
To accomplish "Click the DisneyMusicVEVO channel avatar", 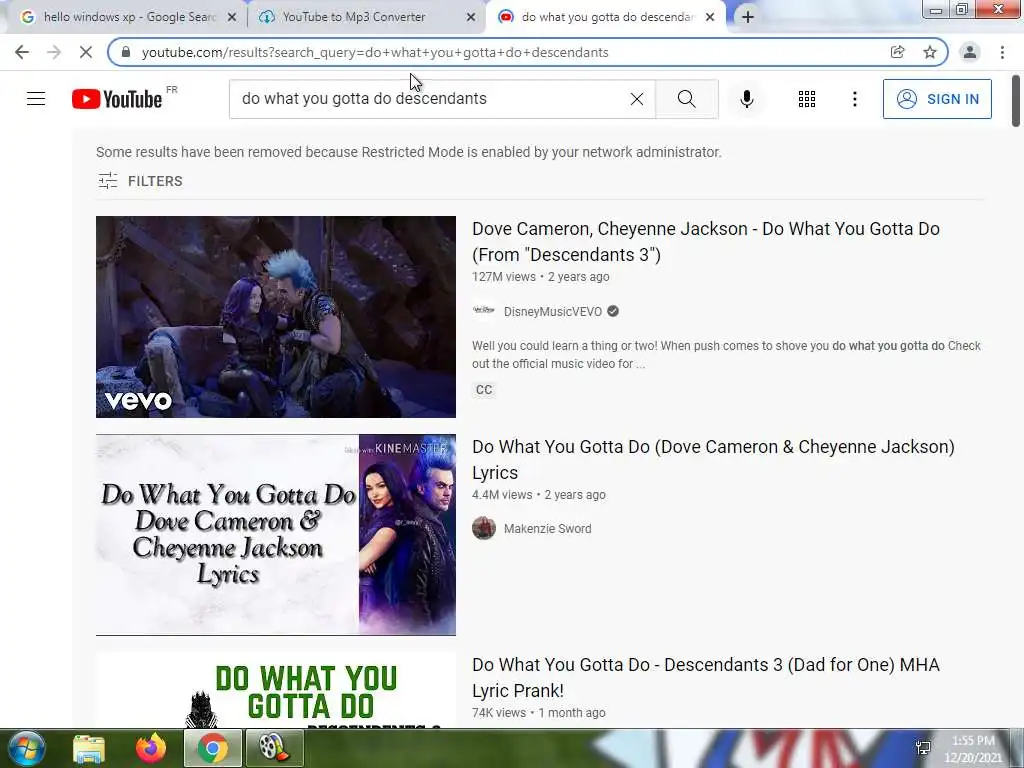I will point(484,311).
